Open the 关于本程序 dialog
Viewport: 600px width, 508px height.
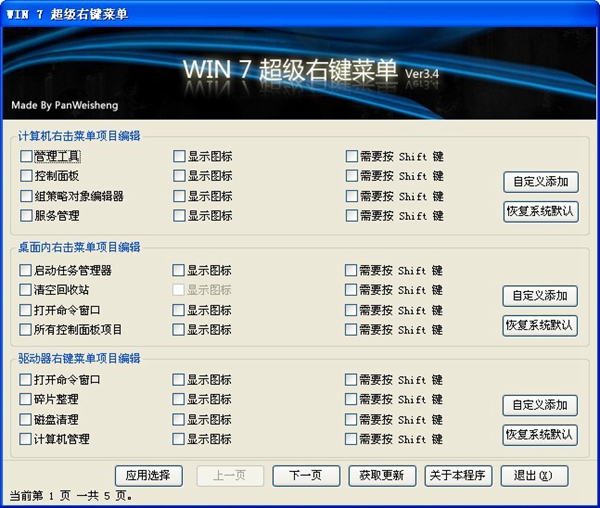point(458,476)
